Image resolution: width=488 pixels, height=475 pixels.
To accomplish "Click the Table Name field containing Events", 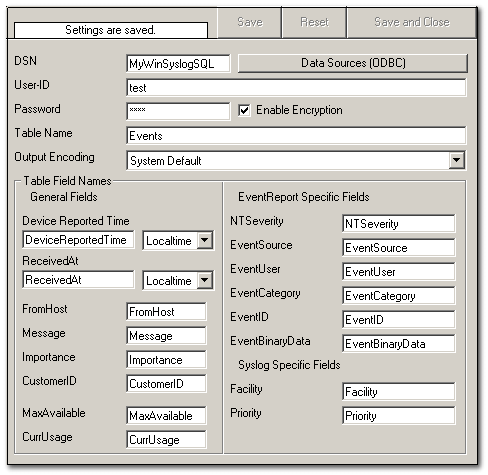I will click(296, 135).
